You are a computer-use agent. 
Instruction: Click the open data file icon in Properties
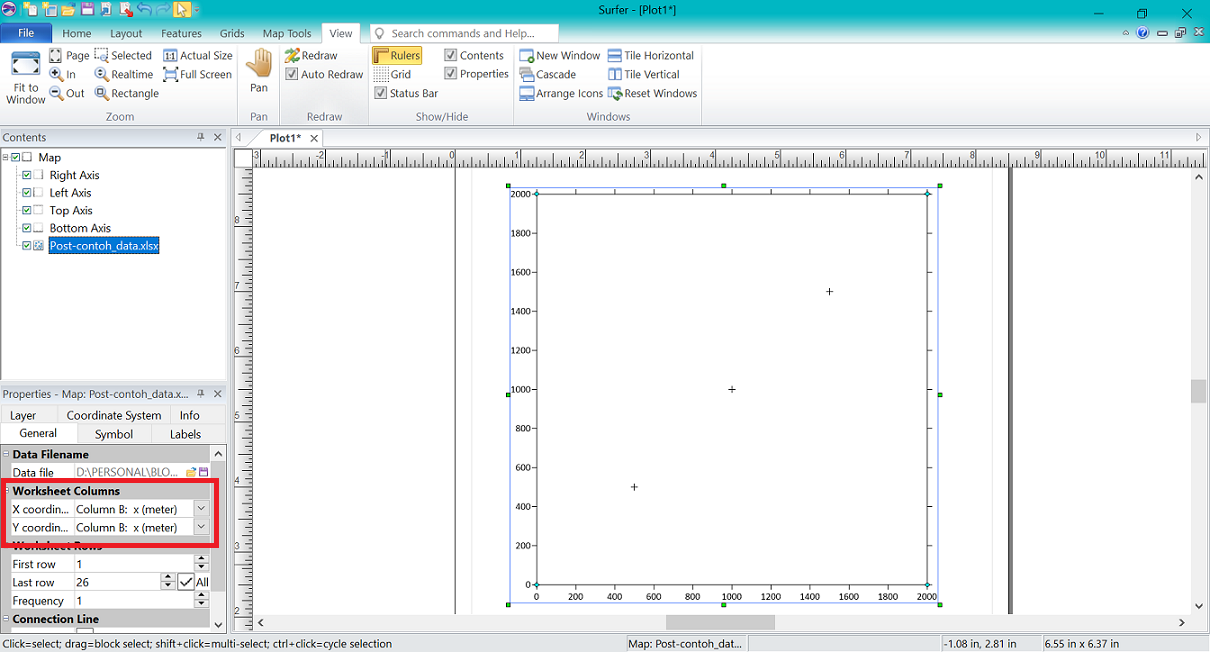pos(191,472)
